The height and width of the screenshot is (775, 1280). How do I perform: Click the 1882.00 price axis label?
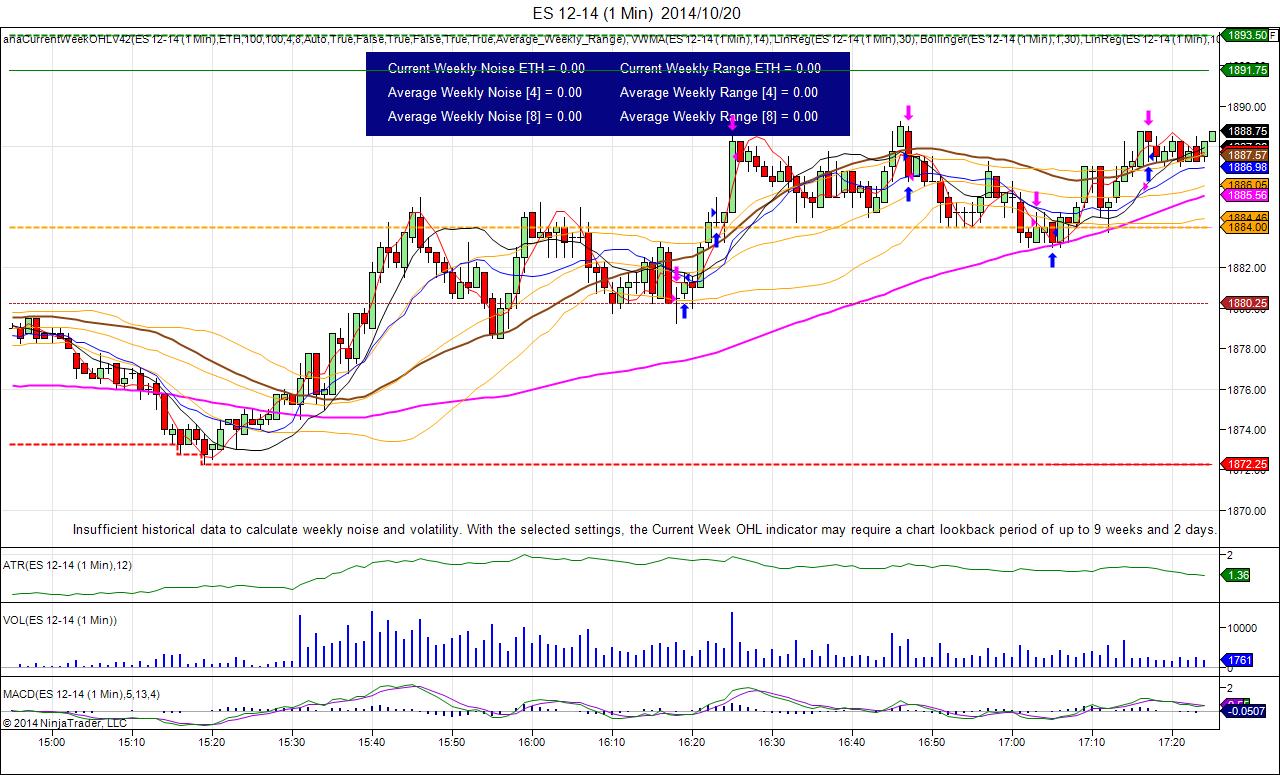point(1247,268)
